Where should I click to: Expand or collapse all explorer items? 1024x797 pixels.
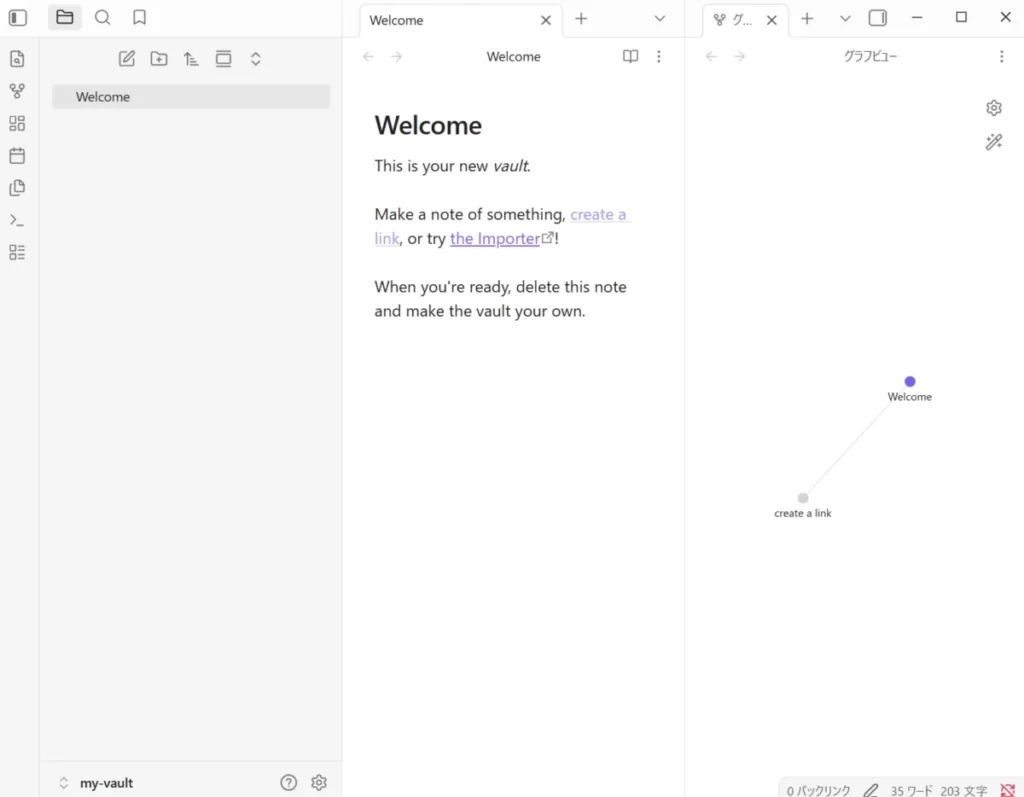click(255, 59)
